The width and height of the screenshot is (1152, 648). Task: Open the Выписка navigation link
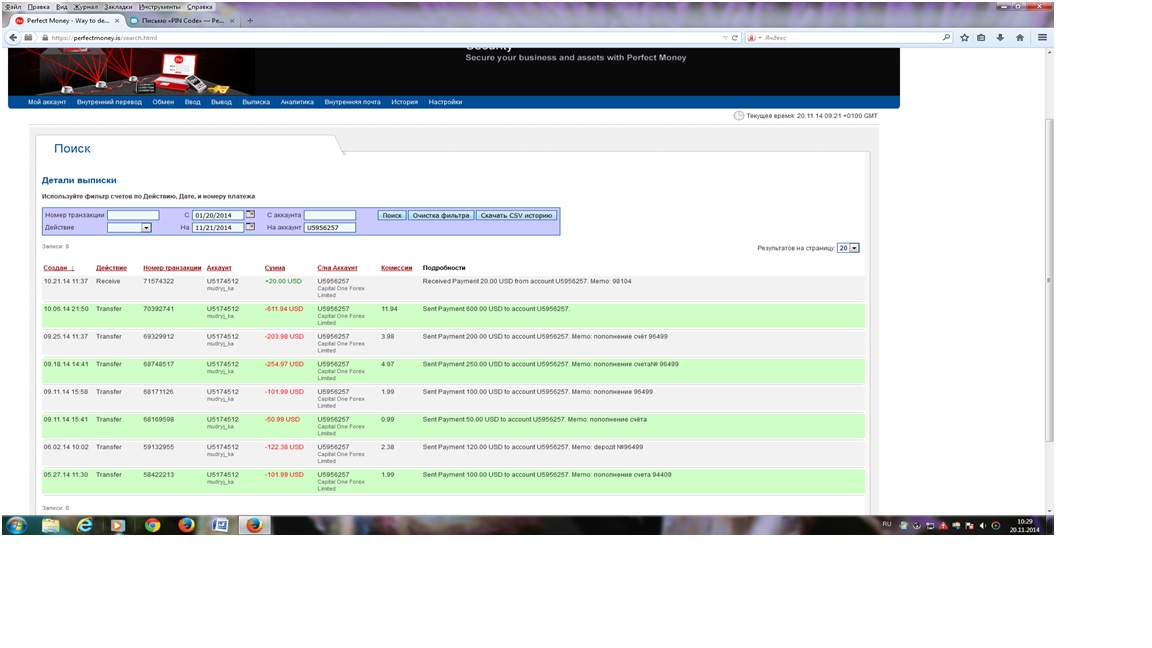pyautogui.click(x=256, y=102)
